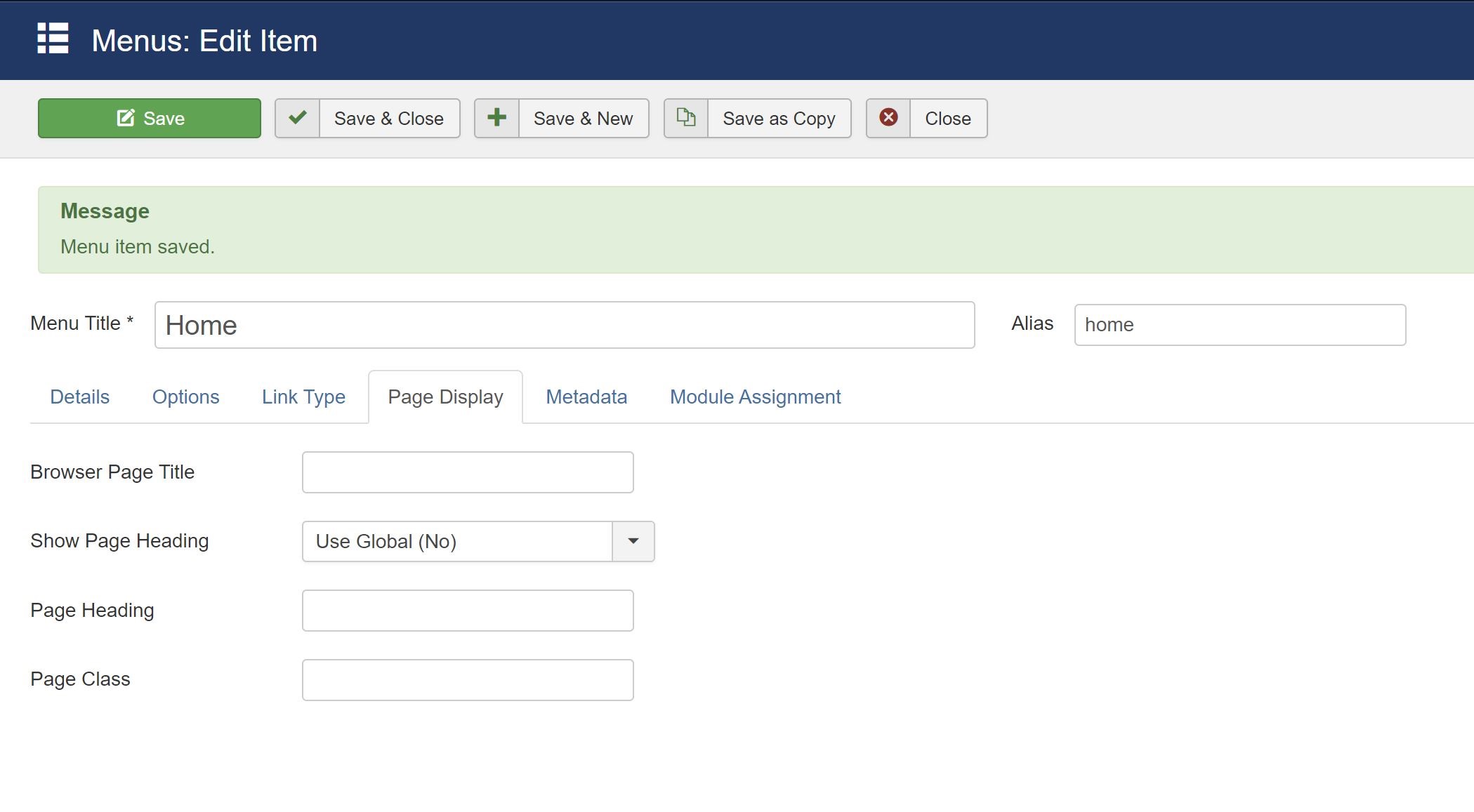The height and width of the screenshot is (812, 1474).
Task: Reselect the Page Display tab
Action: click(445, 397)
